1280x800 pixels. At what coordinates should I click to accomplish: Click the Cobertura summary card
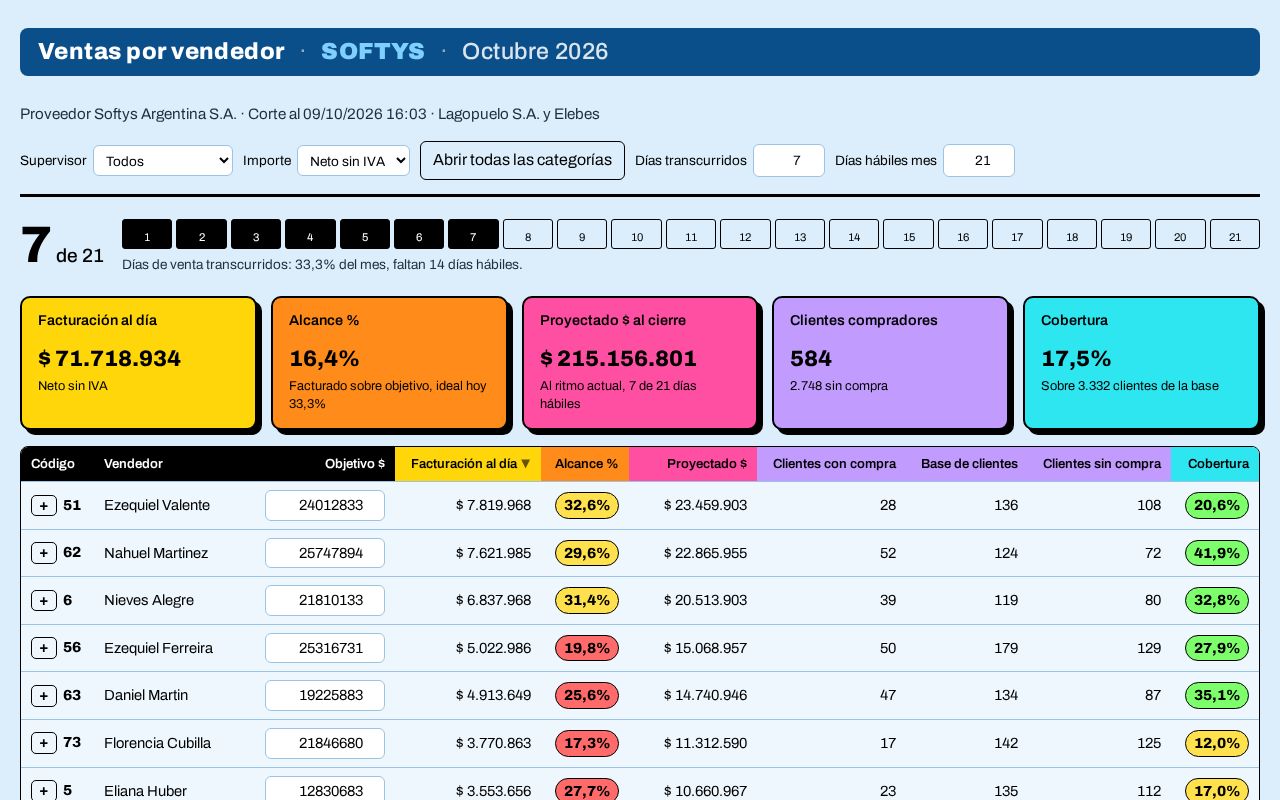point(1142,363)
